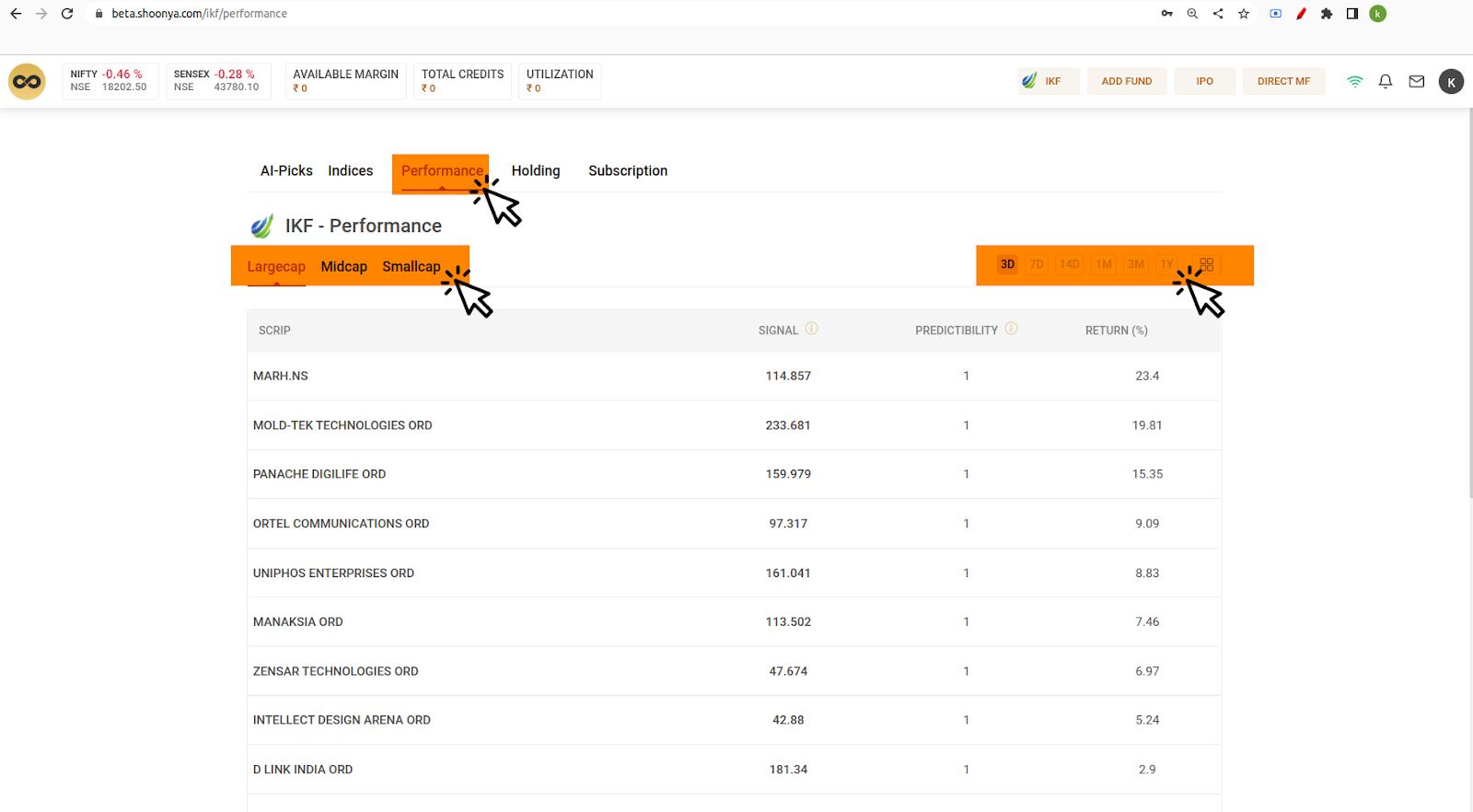This screenshot has height=812, width=1473.
Task: Switch to the Midcap category tab
Action: (344, 267)
